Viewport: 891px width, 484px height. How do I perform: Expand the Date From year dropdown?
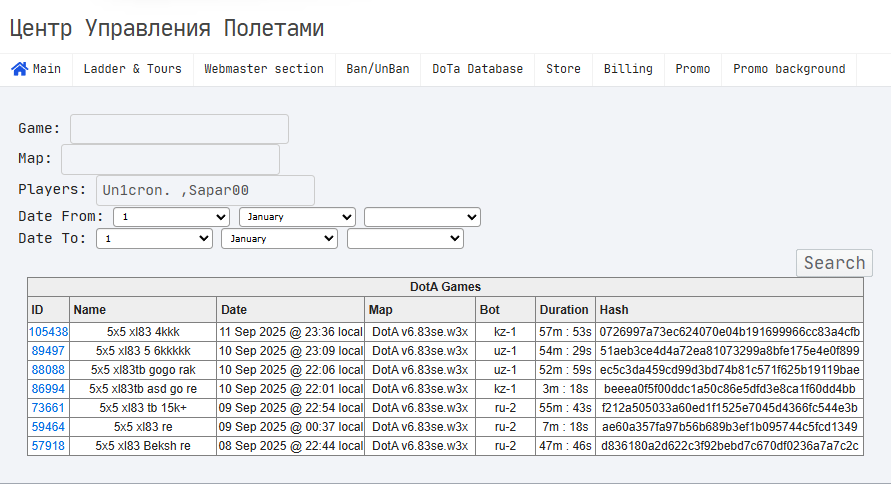coord(422,217)
